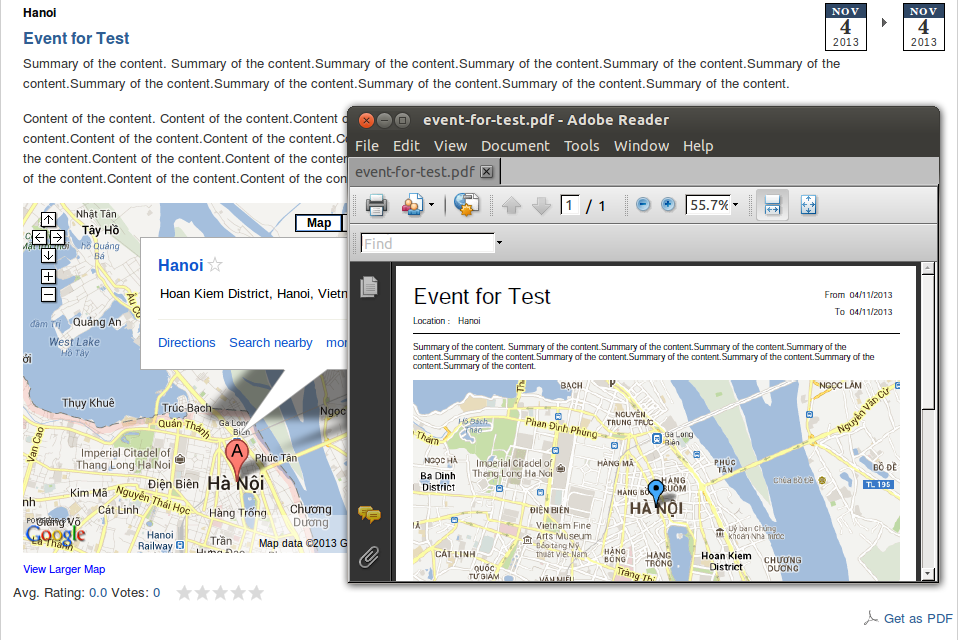Screen dimensions: 958x640
Task: Zoom out with the minus icon
Action: click(x=643, y=205)
